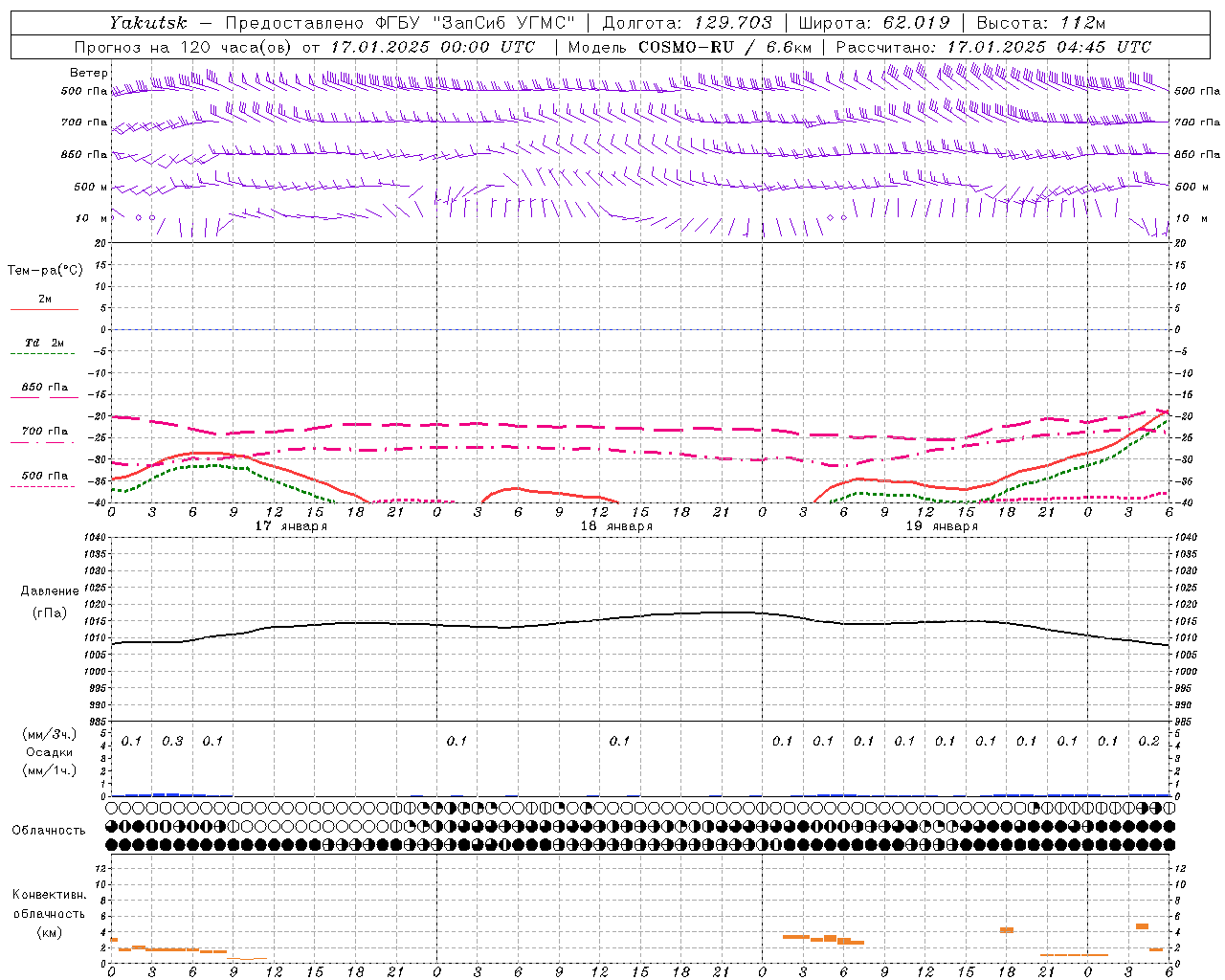Click the "2м" temperature legend entry
Image resolution: width=1225 pixels, height=980 pixels.
tap(45, 300)
